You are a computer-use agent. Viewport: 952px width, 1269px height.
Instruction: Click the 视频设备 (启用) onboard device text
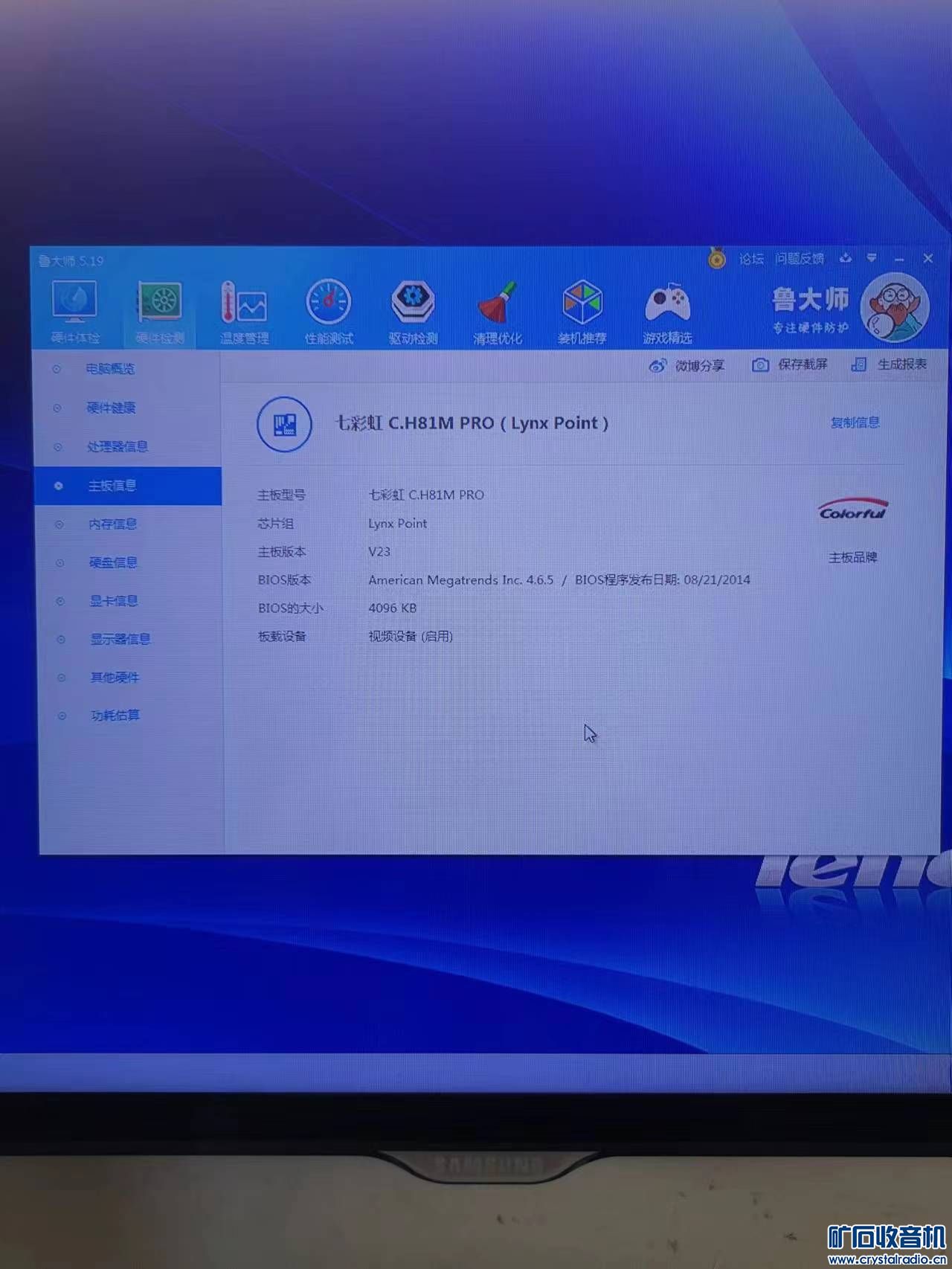point(411,636)
